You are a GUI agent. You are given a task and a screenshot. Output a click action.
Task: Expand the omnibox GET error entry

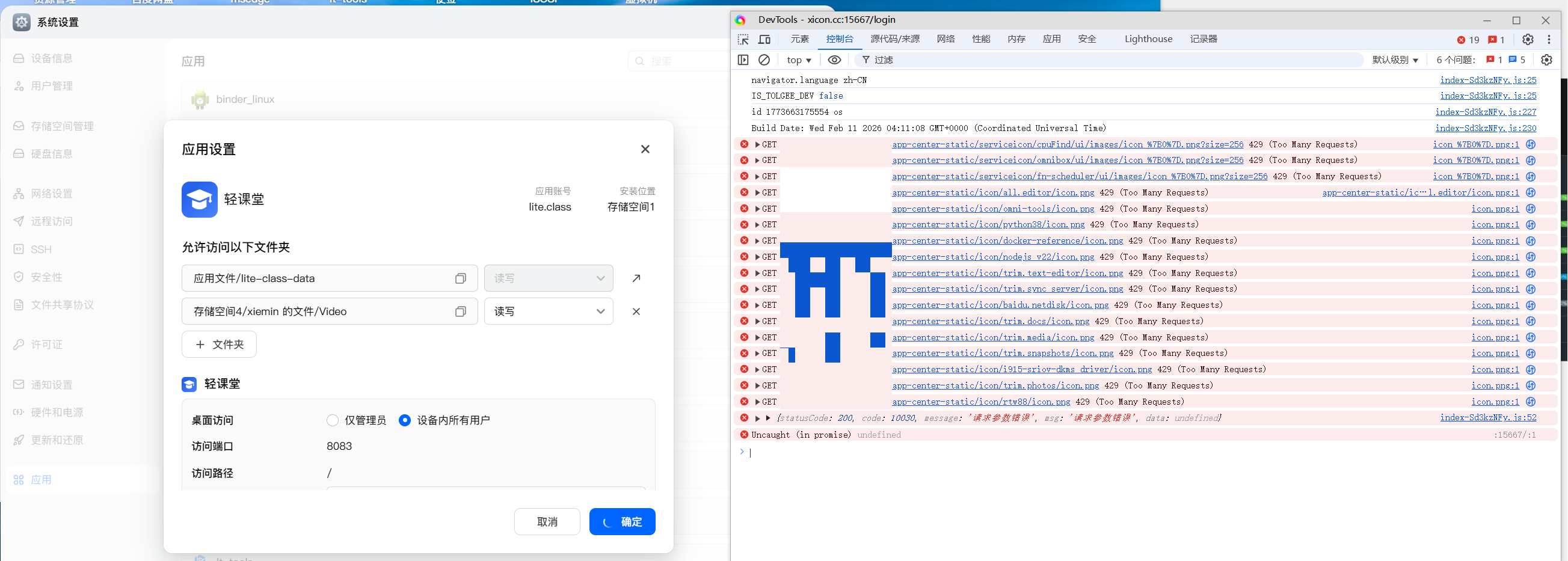click(758, 160)
